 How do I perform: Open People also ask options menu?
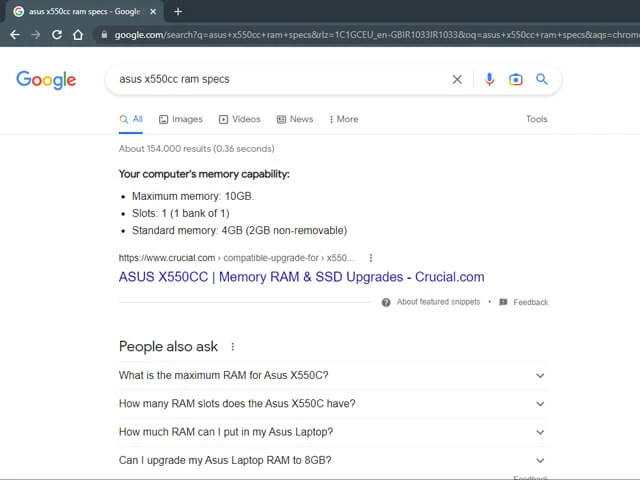click(x=233, y=347)
